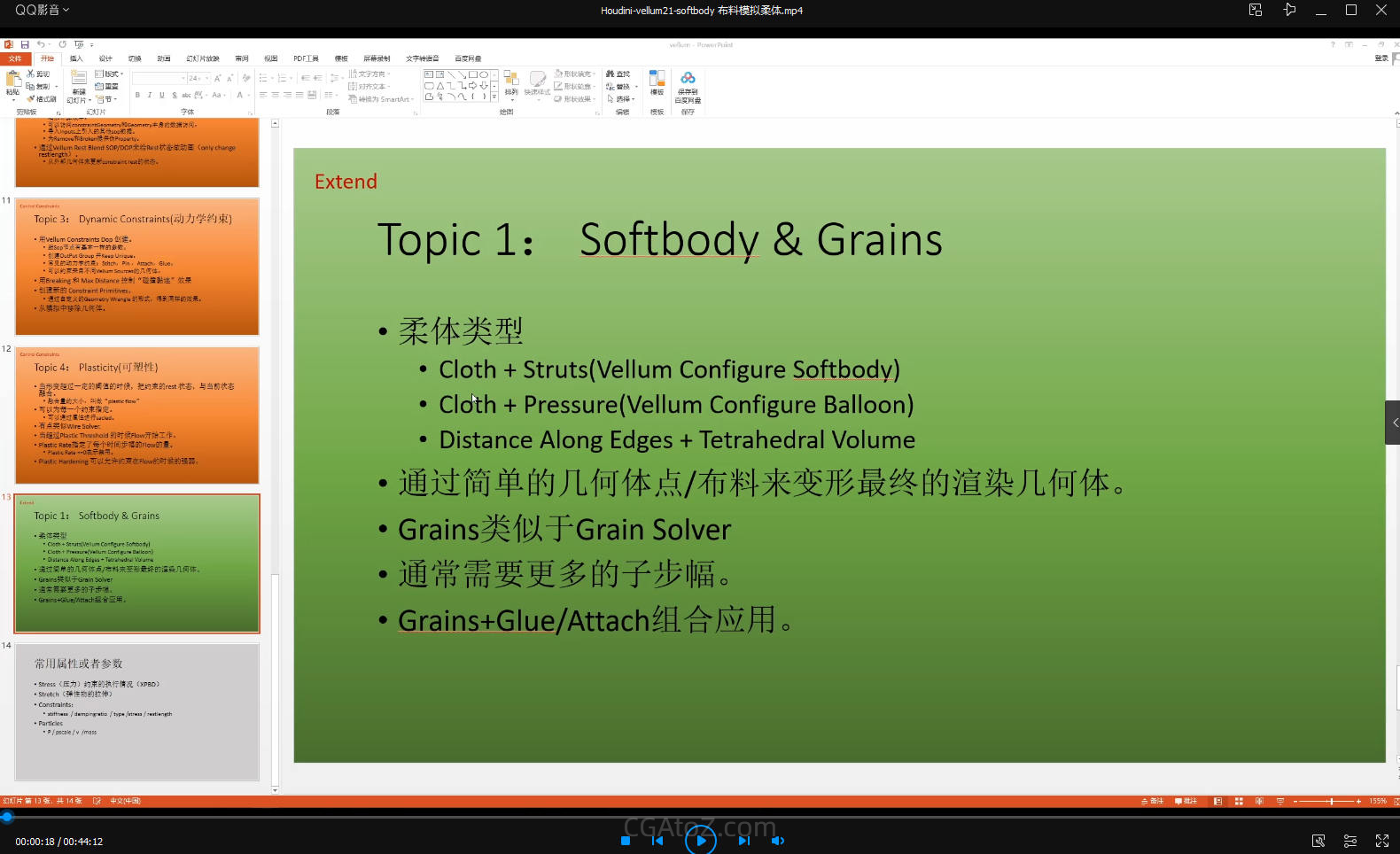Stop video playback with the square button
The image size is (1400, 854).
(626, 841)
